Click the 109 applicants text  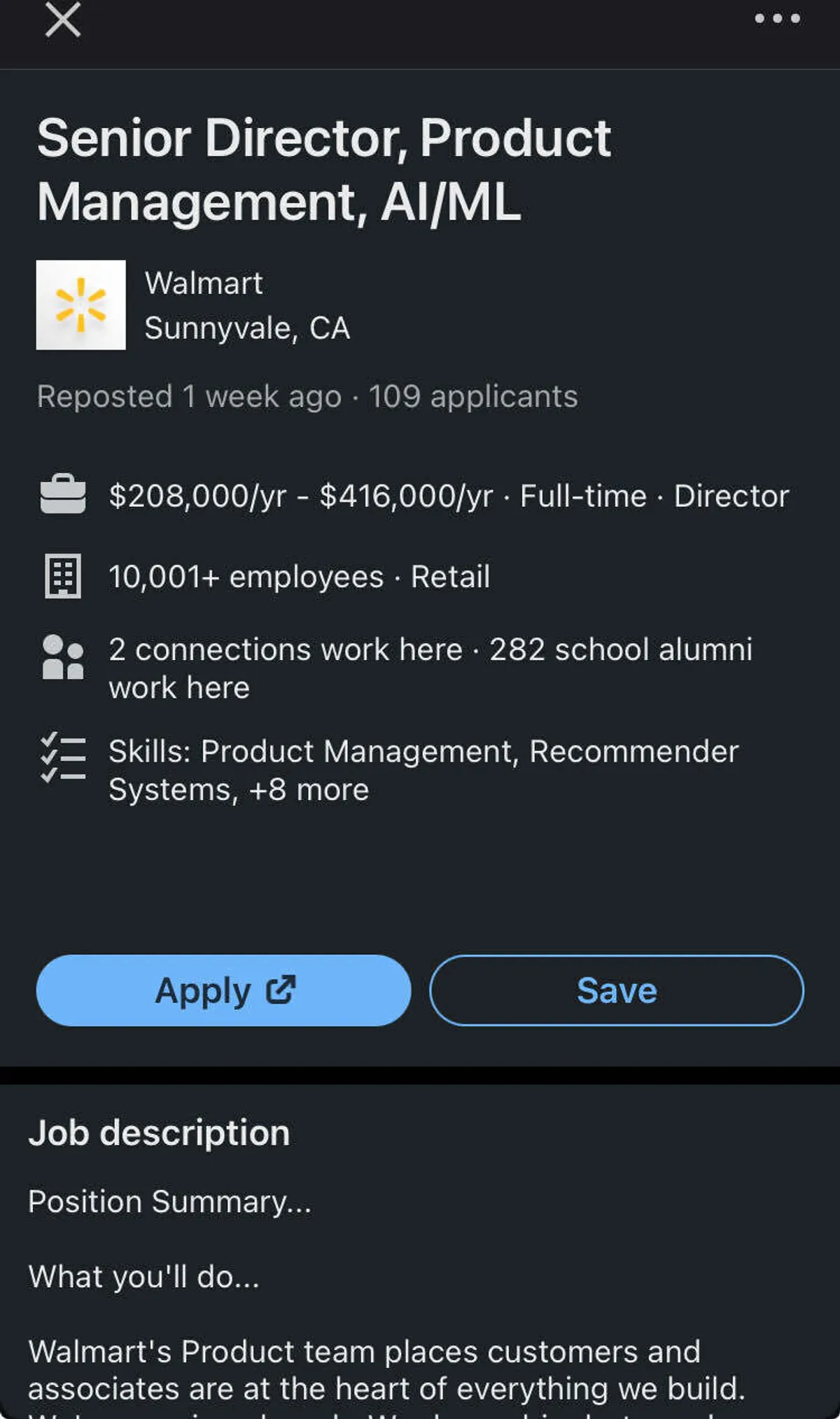pos(473,397)
